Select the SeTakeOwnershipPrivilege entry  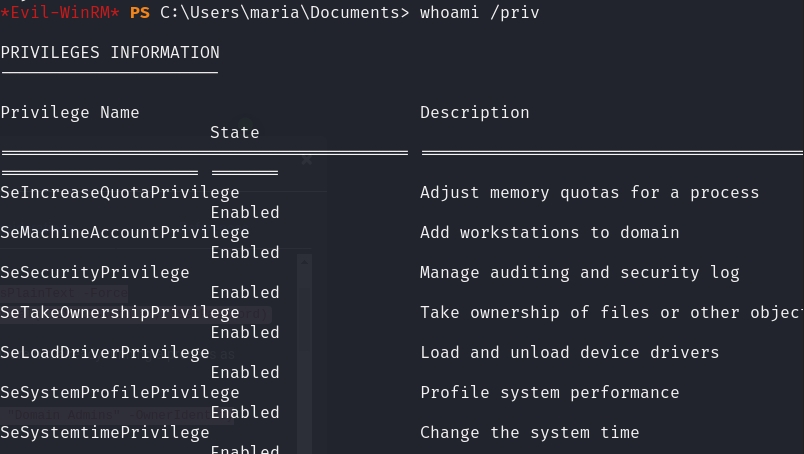pos(120,313)
